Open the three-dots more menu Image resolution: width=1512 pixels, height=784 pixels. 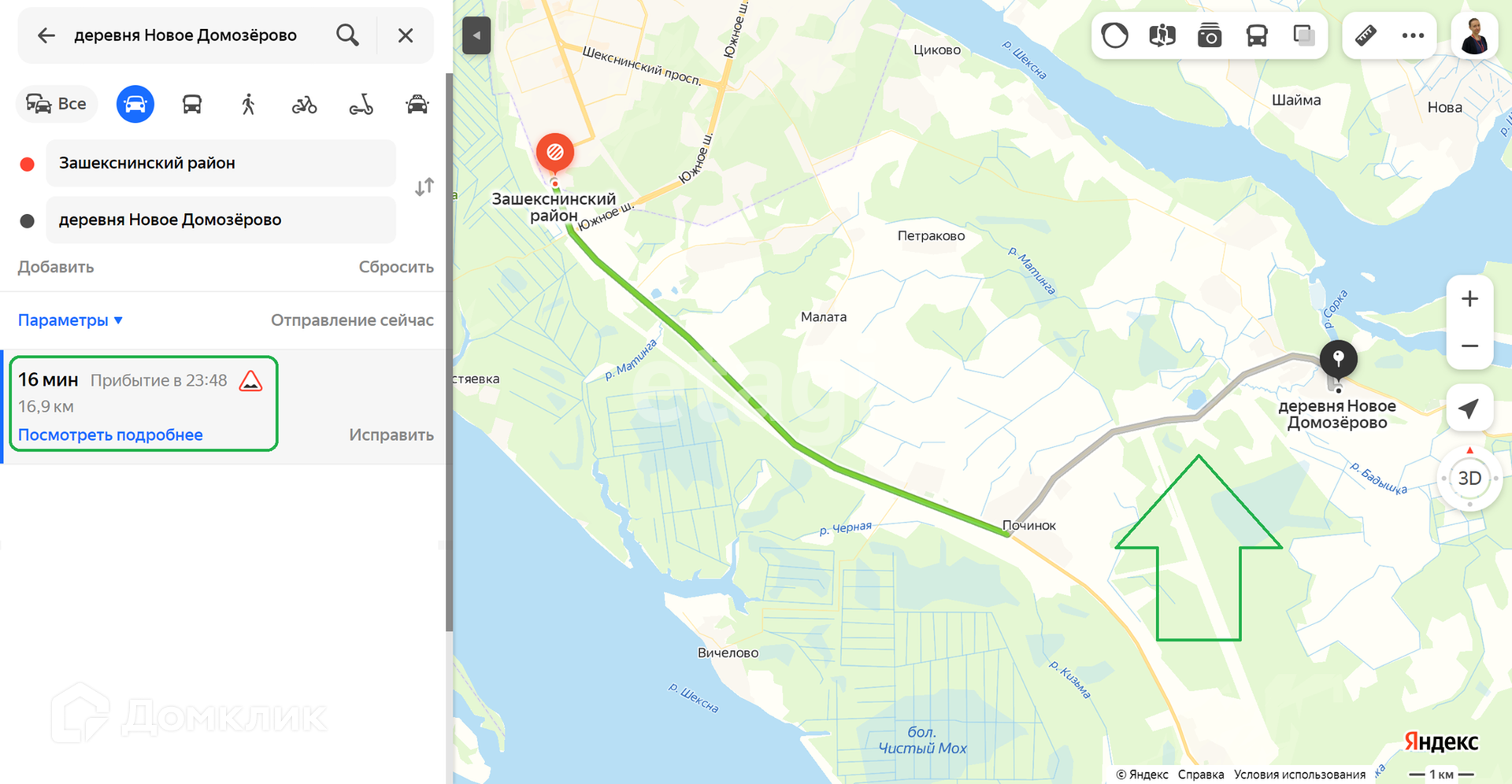pos(1413,35)
